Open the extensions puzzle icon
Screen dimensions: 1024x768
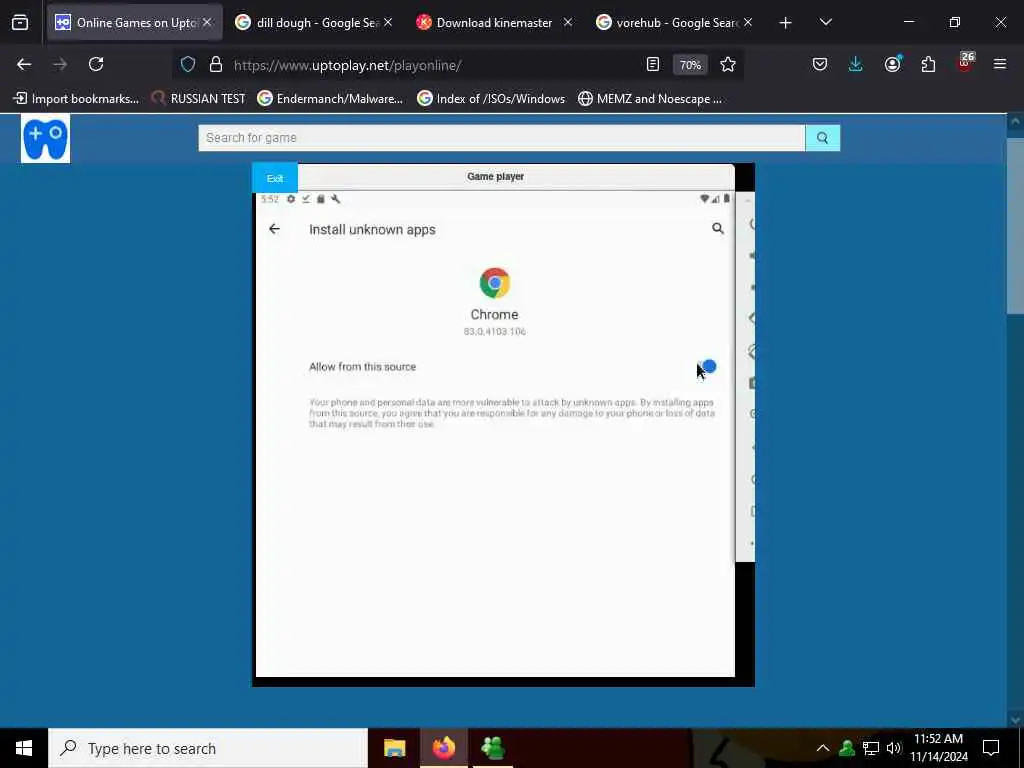[928, 64]
